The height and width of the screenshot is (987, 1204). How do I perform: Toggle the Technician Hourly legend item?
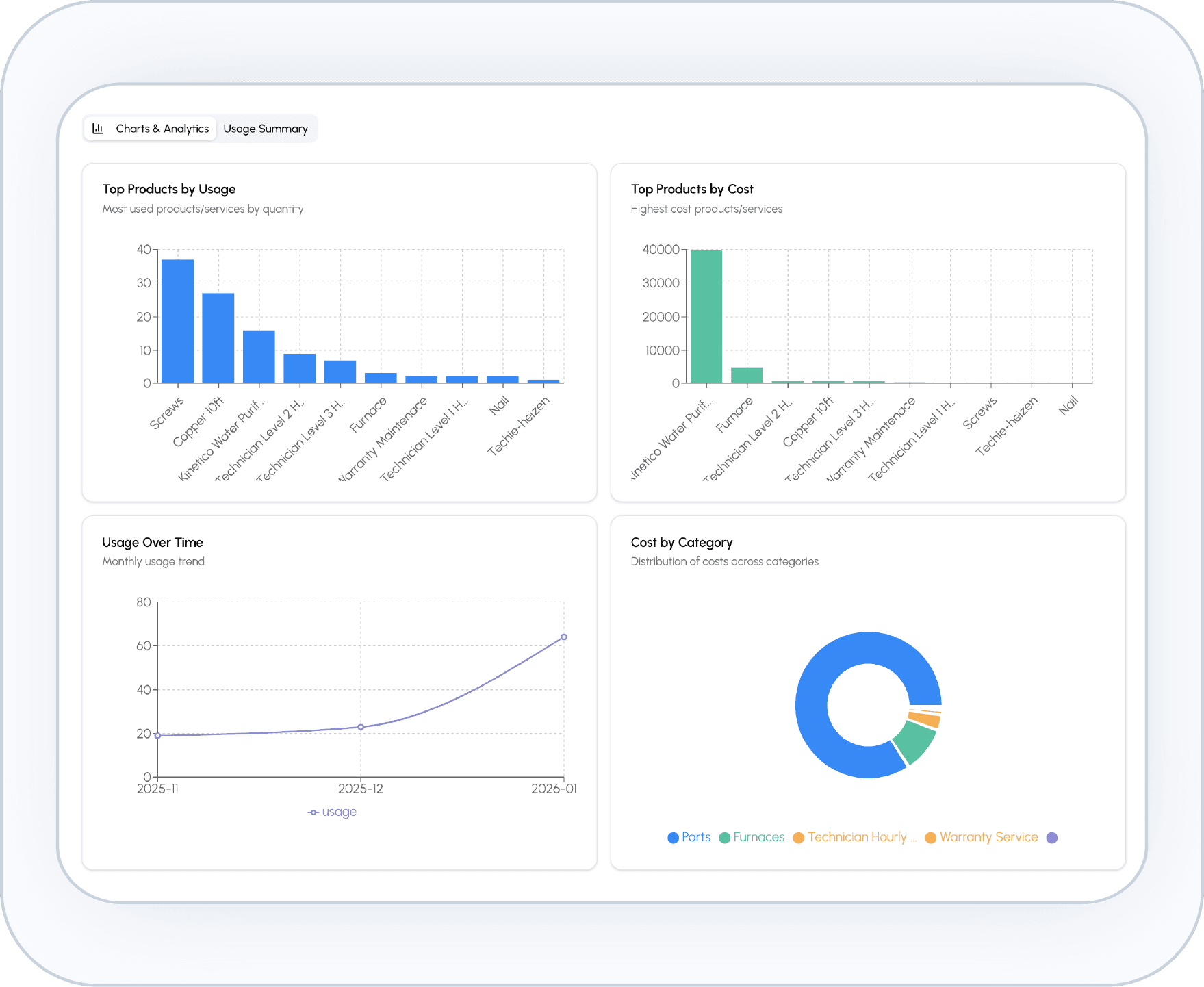(x=855, y=837)
